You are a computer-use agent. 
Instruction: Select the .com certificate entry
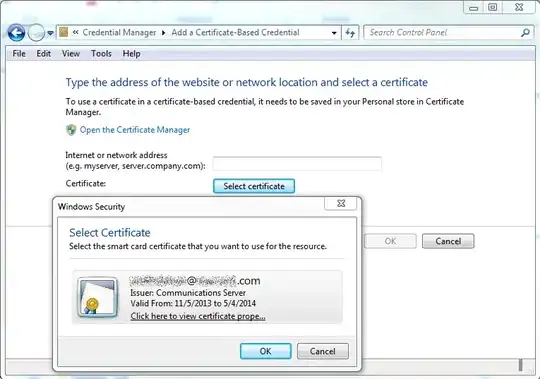coord(207,297)
